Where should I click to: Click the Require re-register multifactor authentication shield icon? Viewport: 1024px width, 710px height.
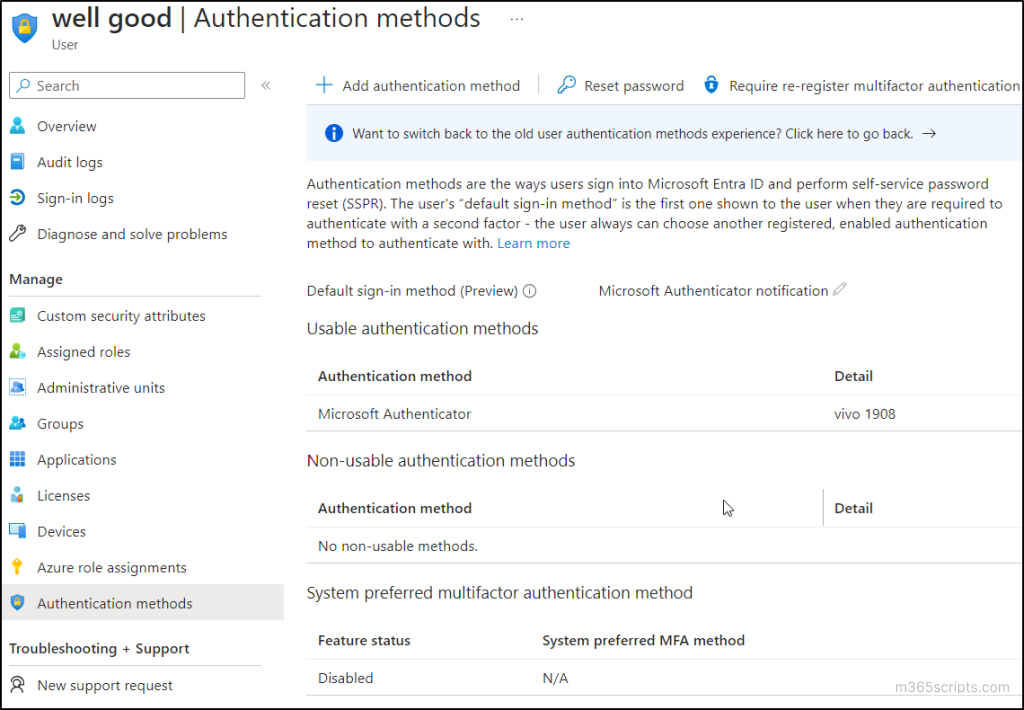click(x=711, y=85)
